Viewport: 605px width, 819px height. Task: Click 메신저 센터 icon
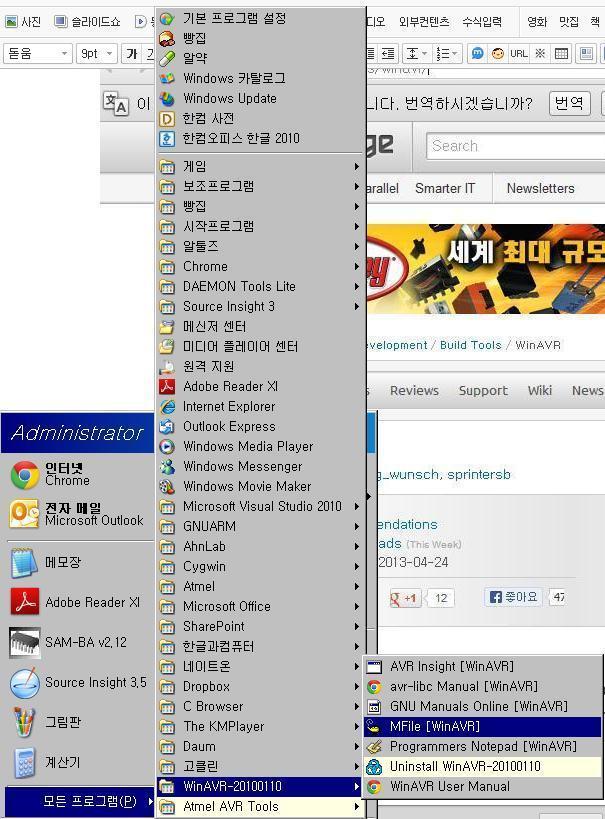(167, 326)
